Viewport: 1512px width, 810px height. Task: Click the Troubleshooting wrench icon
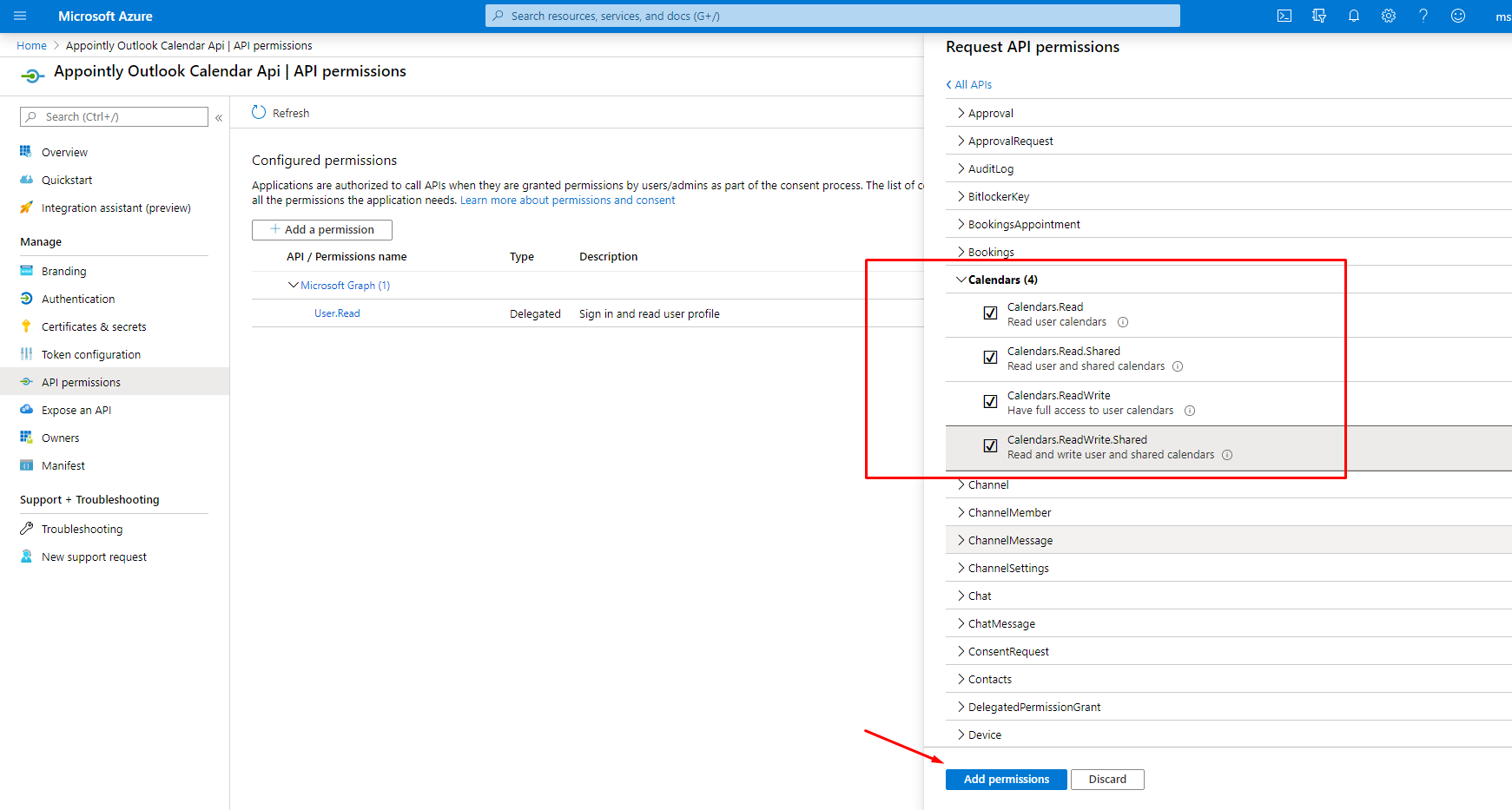click(26, 528)
